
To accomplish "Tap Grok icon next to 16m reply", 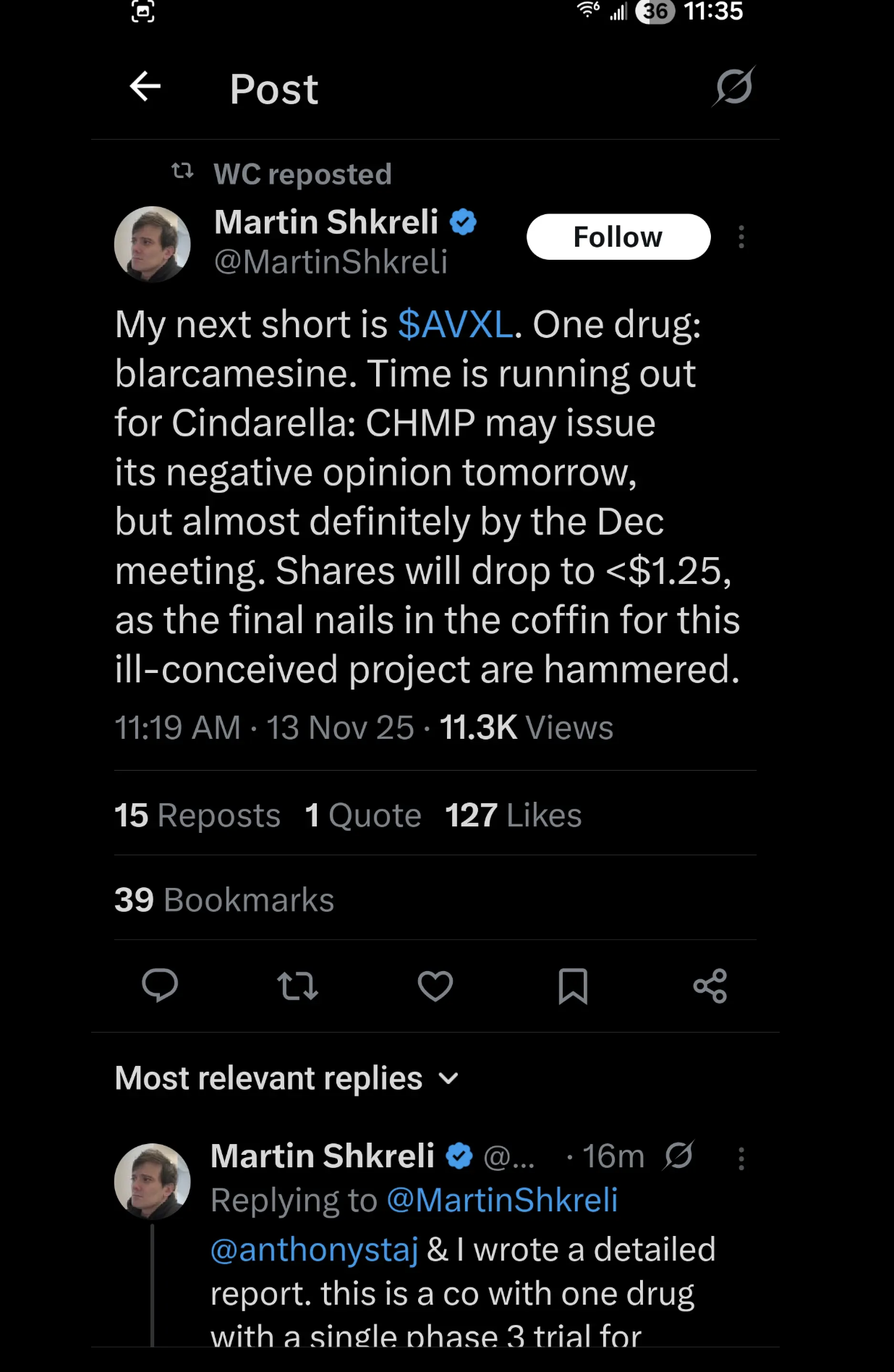I will pyautogui.click(x=678, y=1156).
